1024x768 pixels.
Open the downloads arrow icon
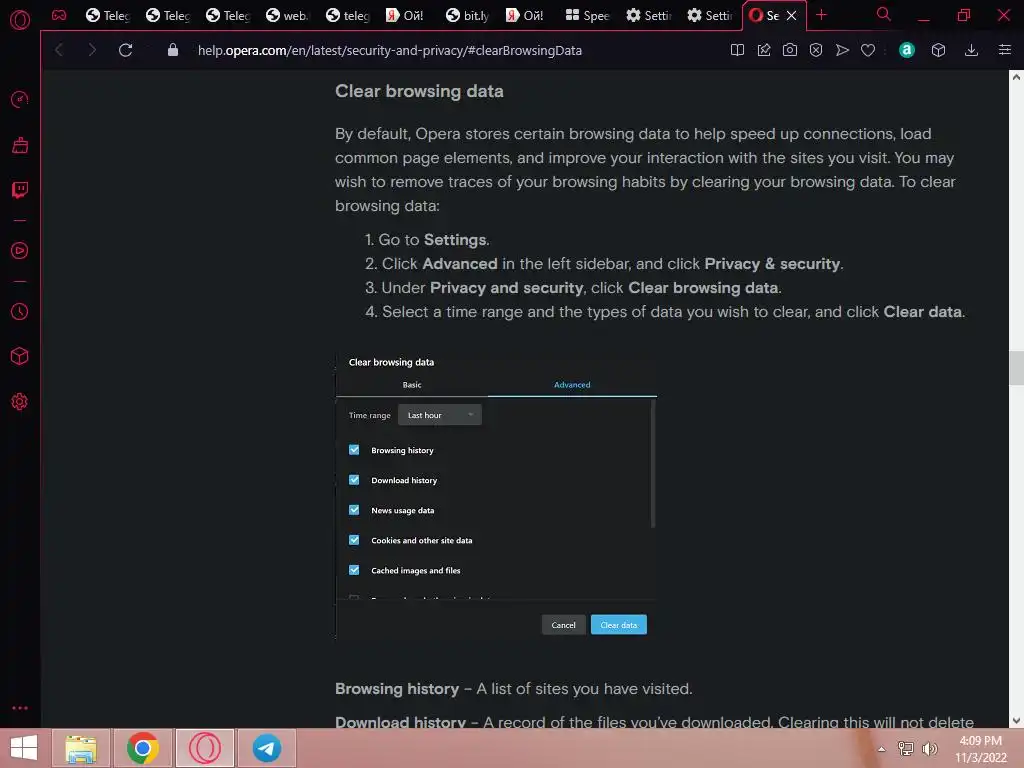click(x=971, y=50)
